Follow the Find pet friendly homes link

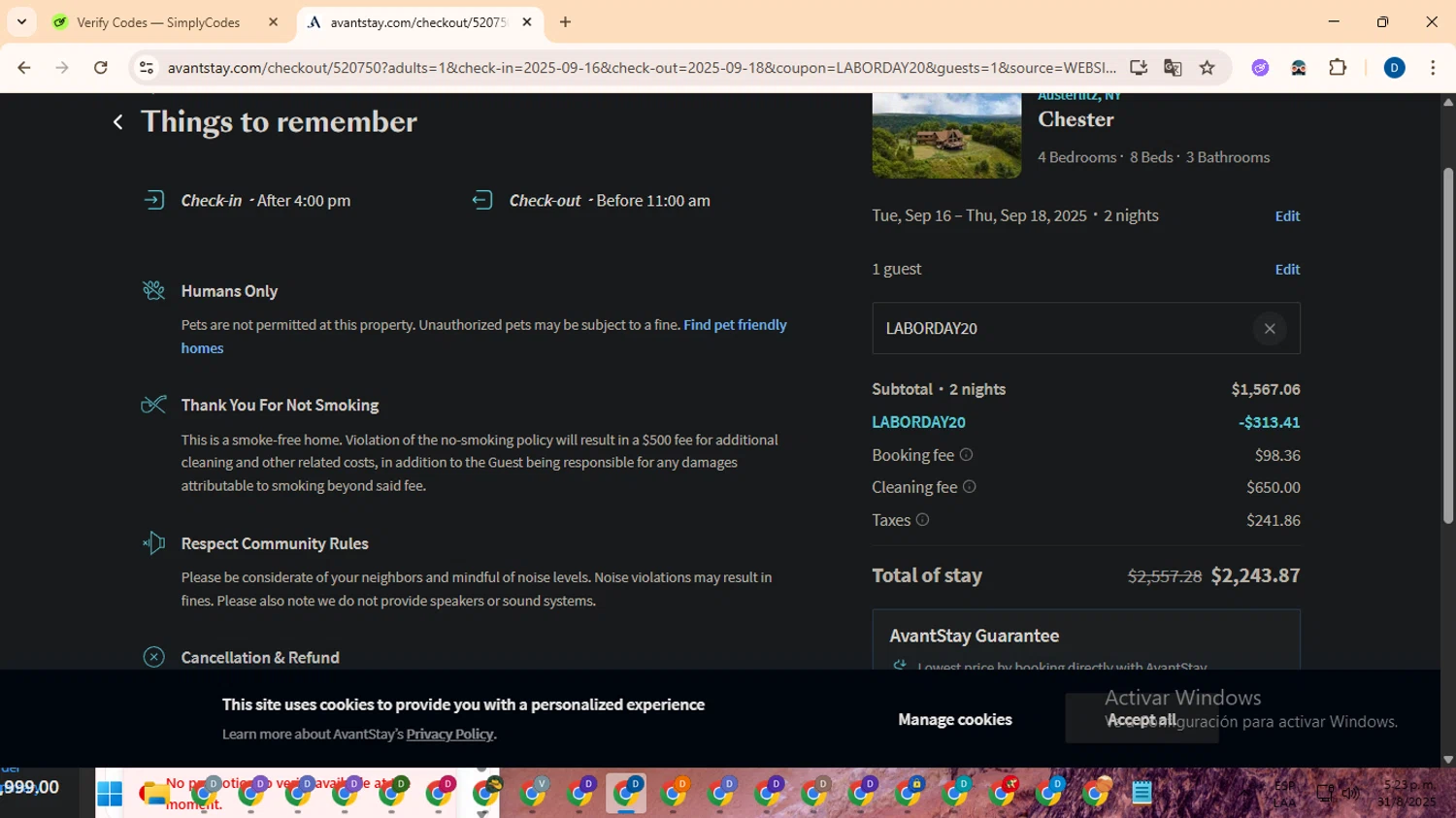[x=735, y=325]
